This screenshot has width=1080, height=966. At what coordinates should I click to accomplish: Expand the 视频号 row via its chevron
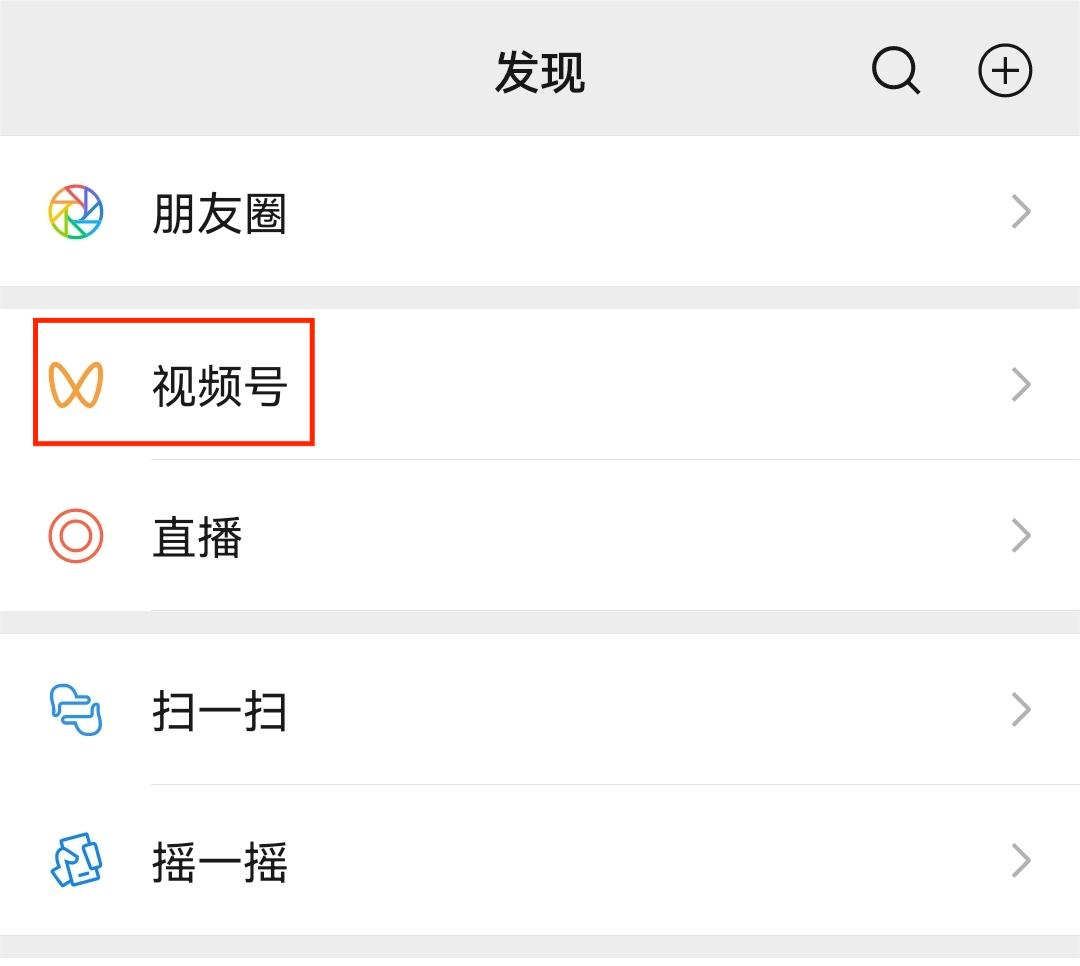(1021, 383)
